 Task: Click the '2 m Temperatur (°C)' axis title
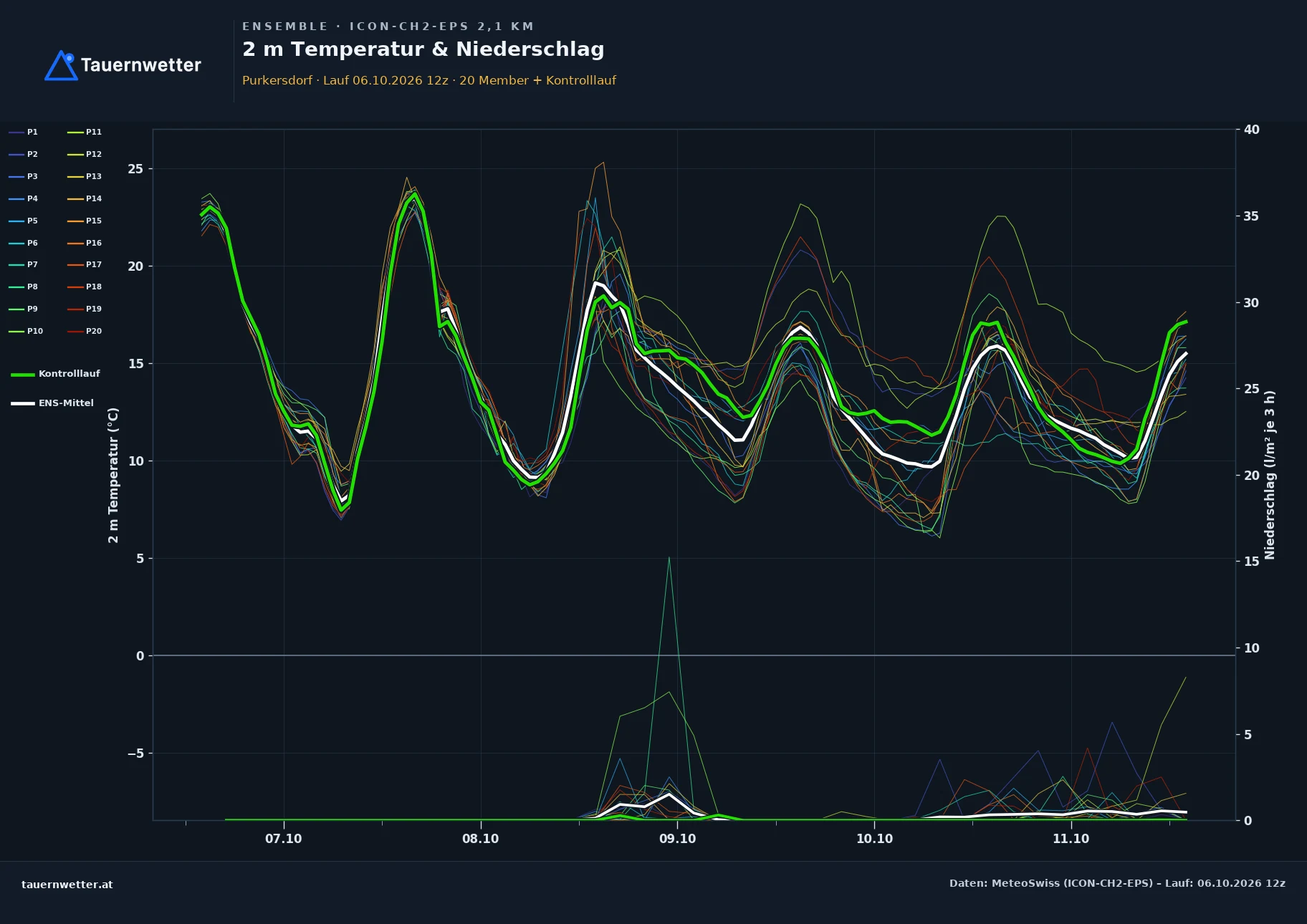pyautogui.click(x=113, y=475)
